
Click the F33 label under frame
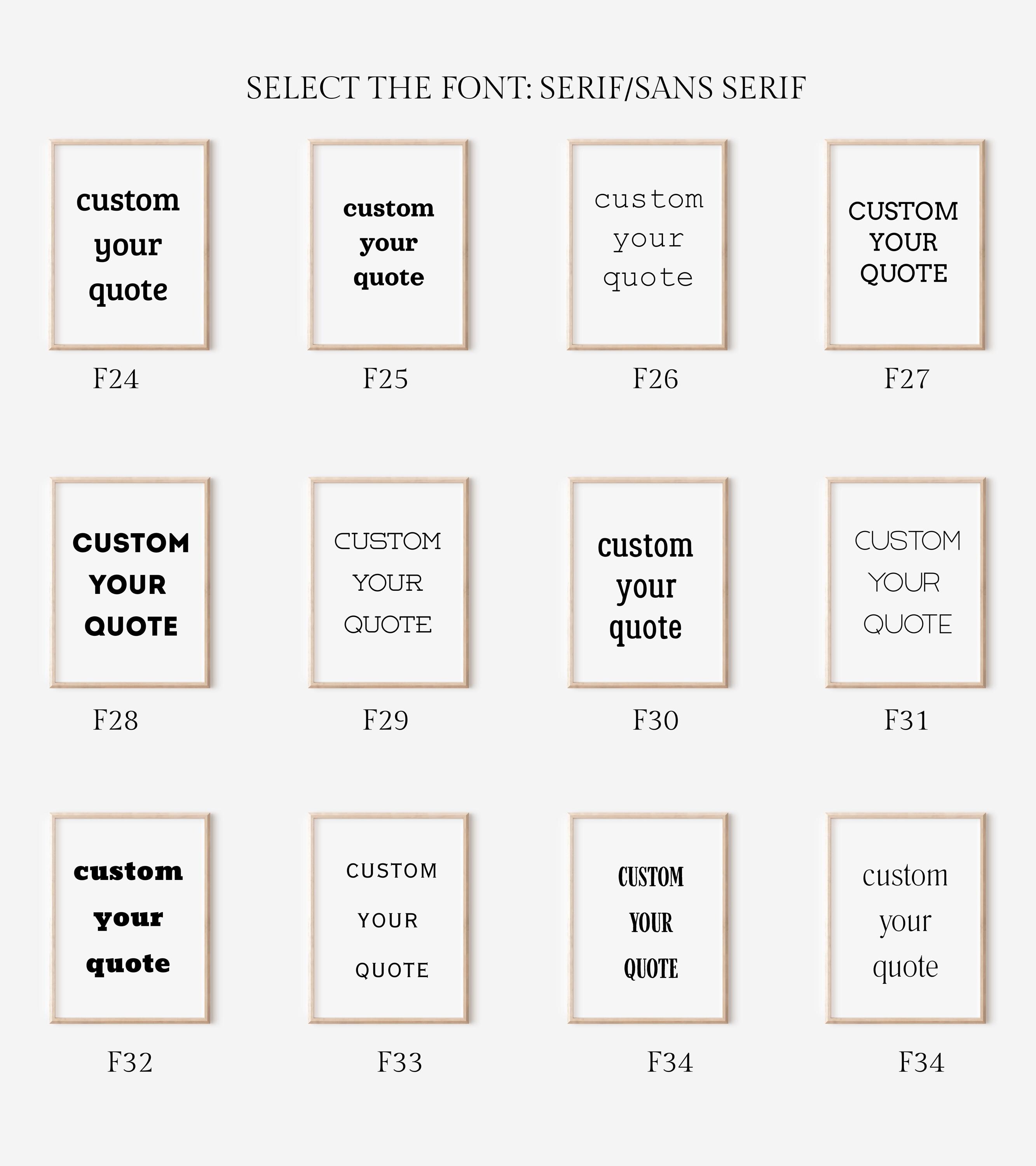[x=400, y=1063]
